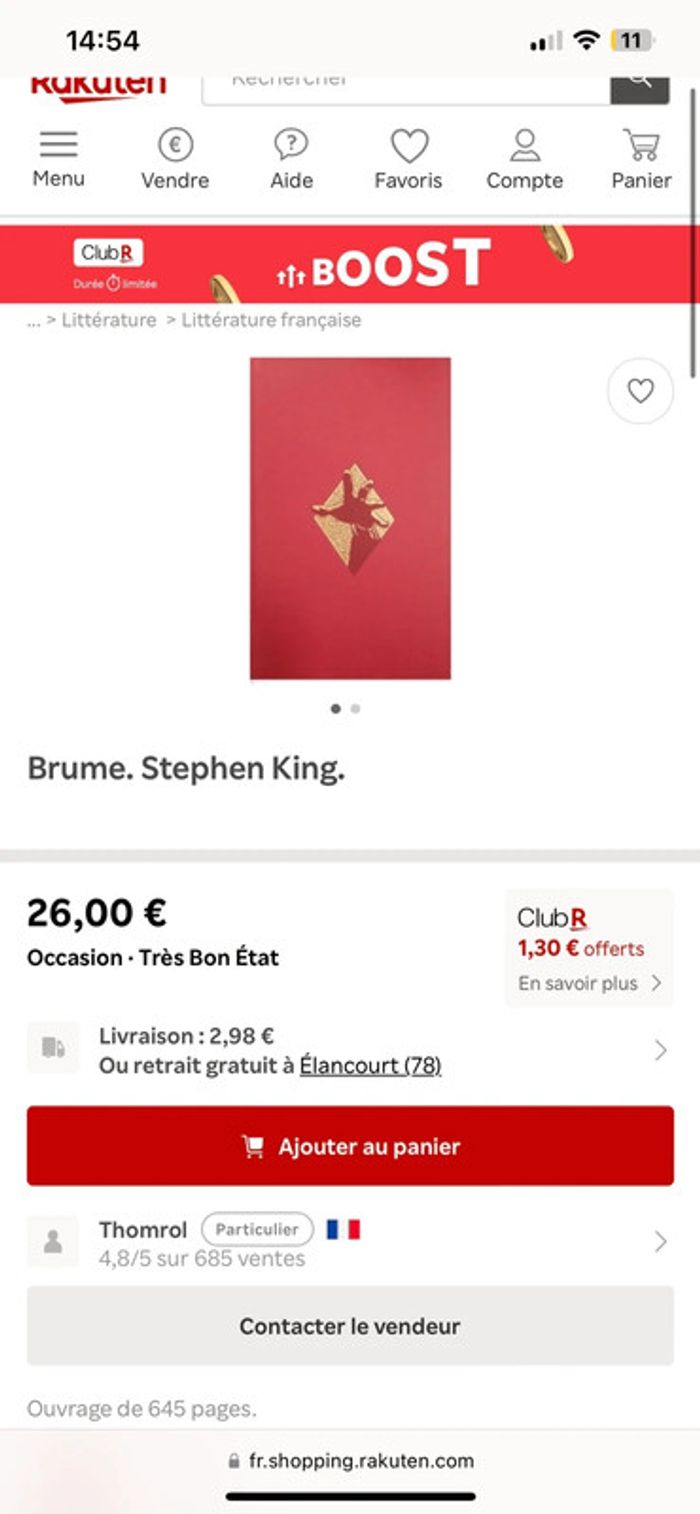Viewport: 700px width, 1514px height.
Task: Click the red book cover image
Action: coord(350,518)
